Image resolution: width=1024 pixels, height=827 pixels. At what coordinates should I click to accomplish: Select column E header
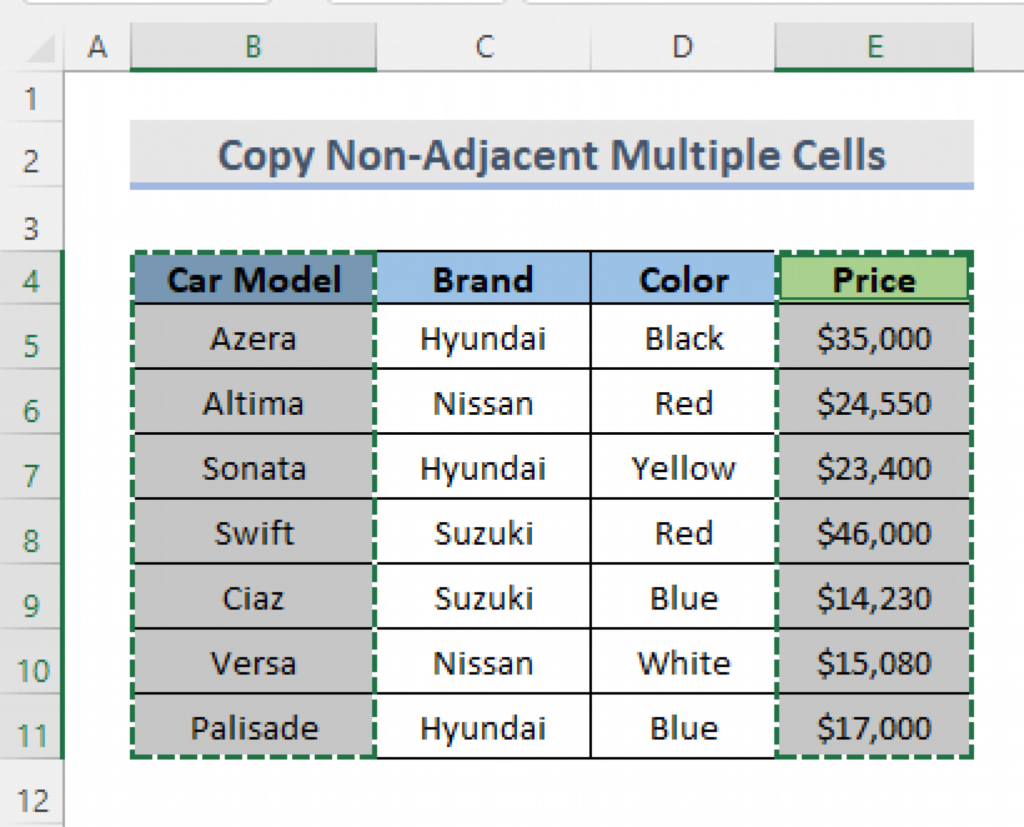point(873,48)
